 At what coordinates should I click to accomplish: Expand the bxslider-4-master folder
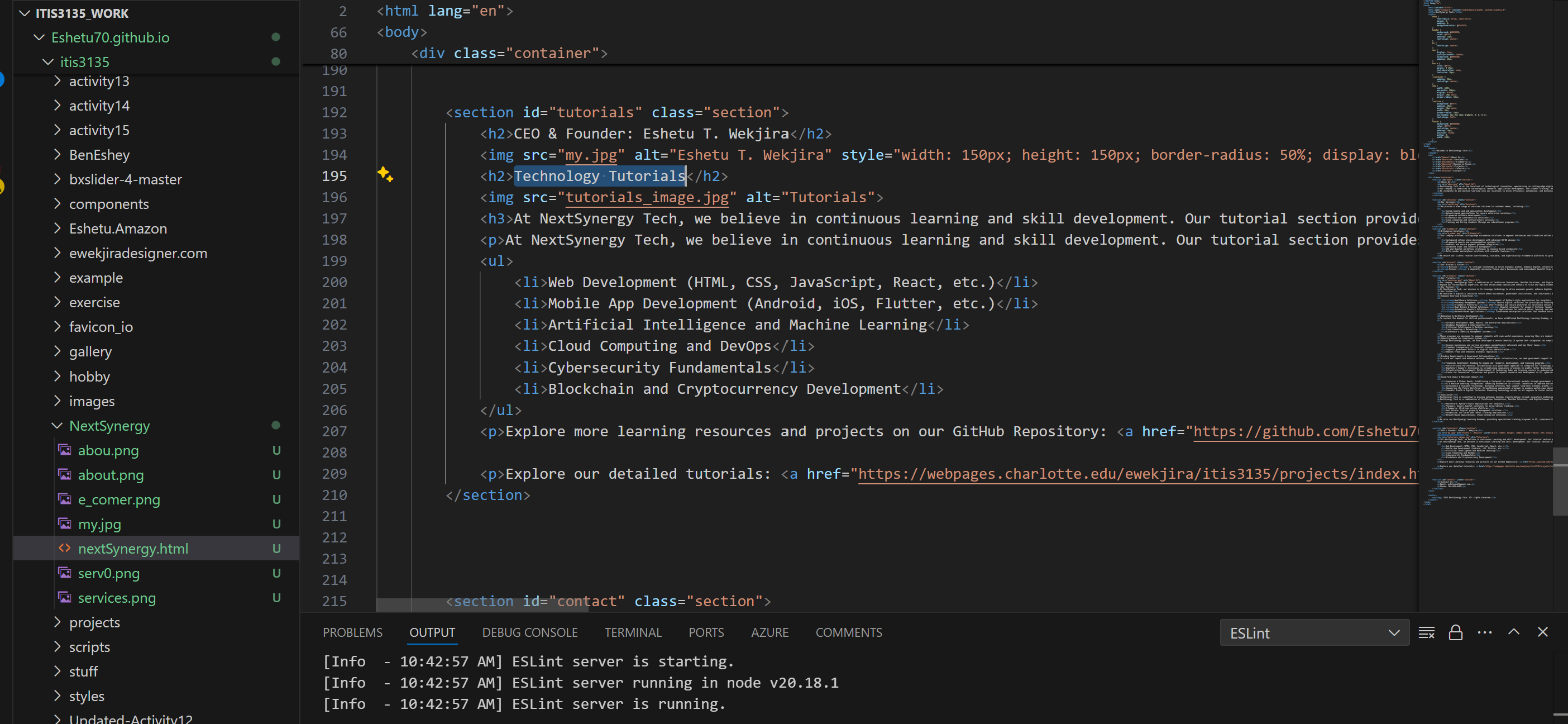click(156, 179)
